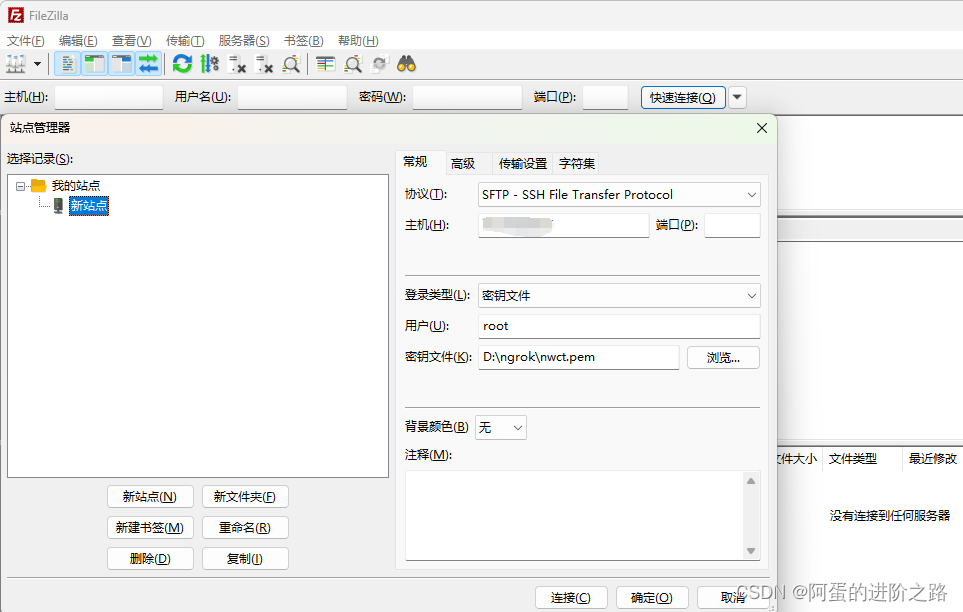Select the 新站点 entry in the tree
This screenshot has height=612, width=963.
tap(89, 205)
